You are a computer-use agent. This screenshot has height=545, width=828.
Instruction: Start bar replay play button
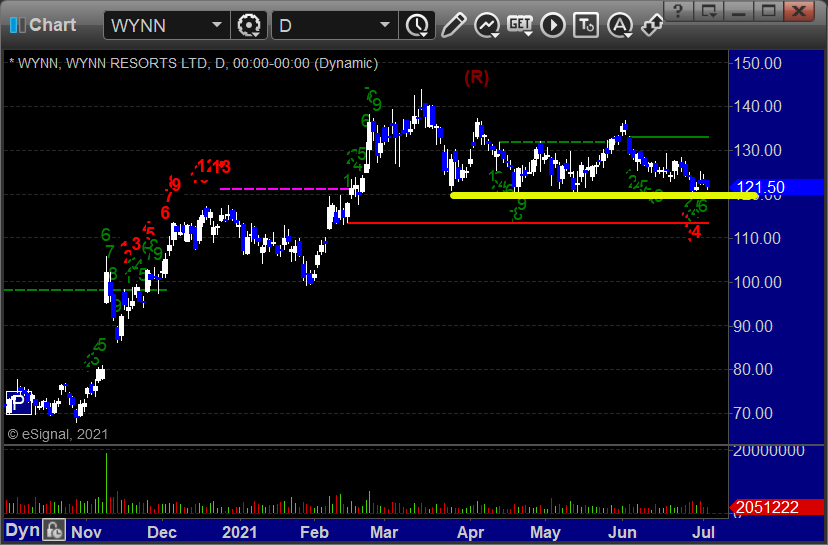(553, 25)
